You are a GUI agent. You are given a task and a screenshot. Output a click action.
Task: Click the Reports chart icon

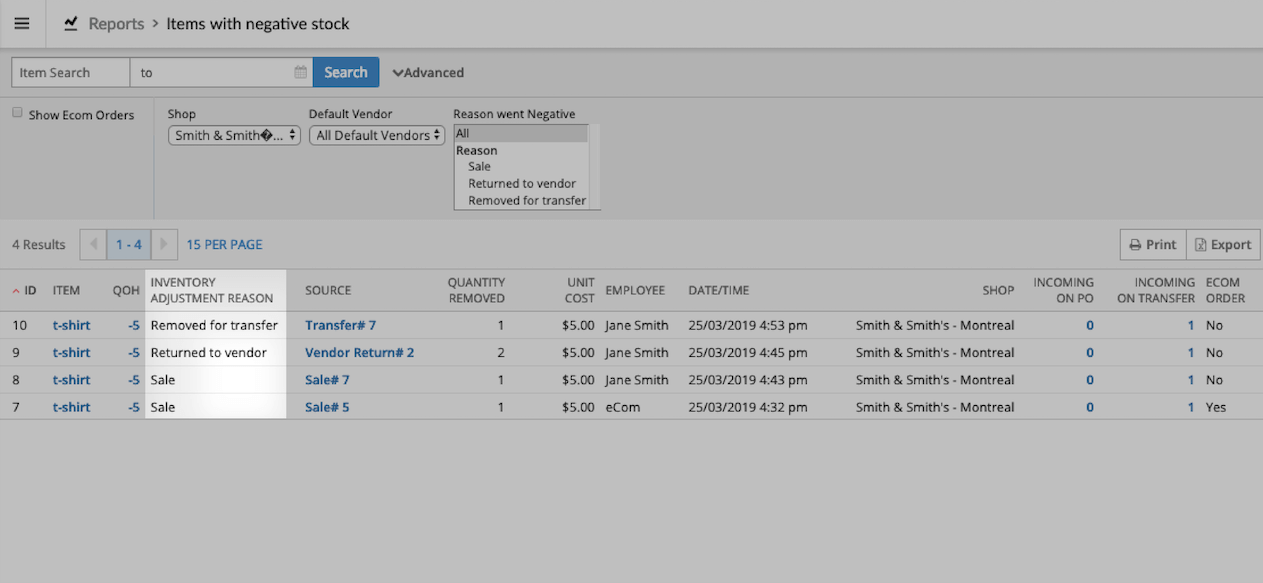(71, 24)
